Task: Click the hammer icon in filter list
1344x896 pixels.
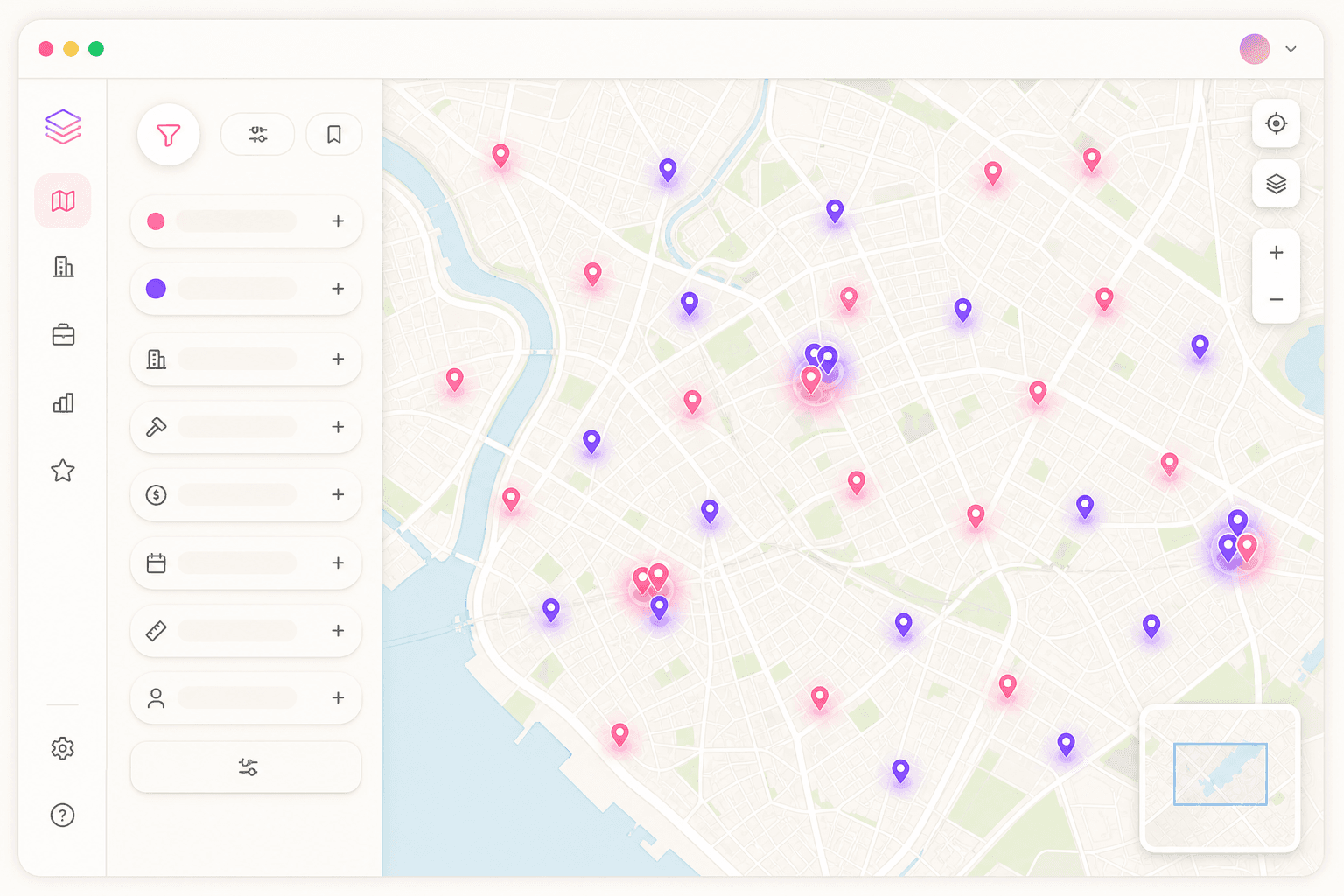Action: 157,427
